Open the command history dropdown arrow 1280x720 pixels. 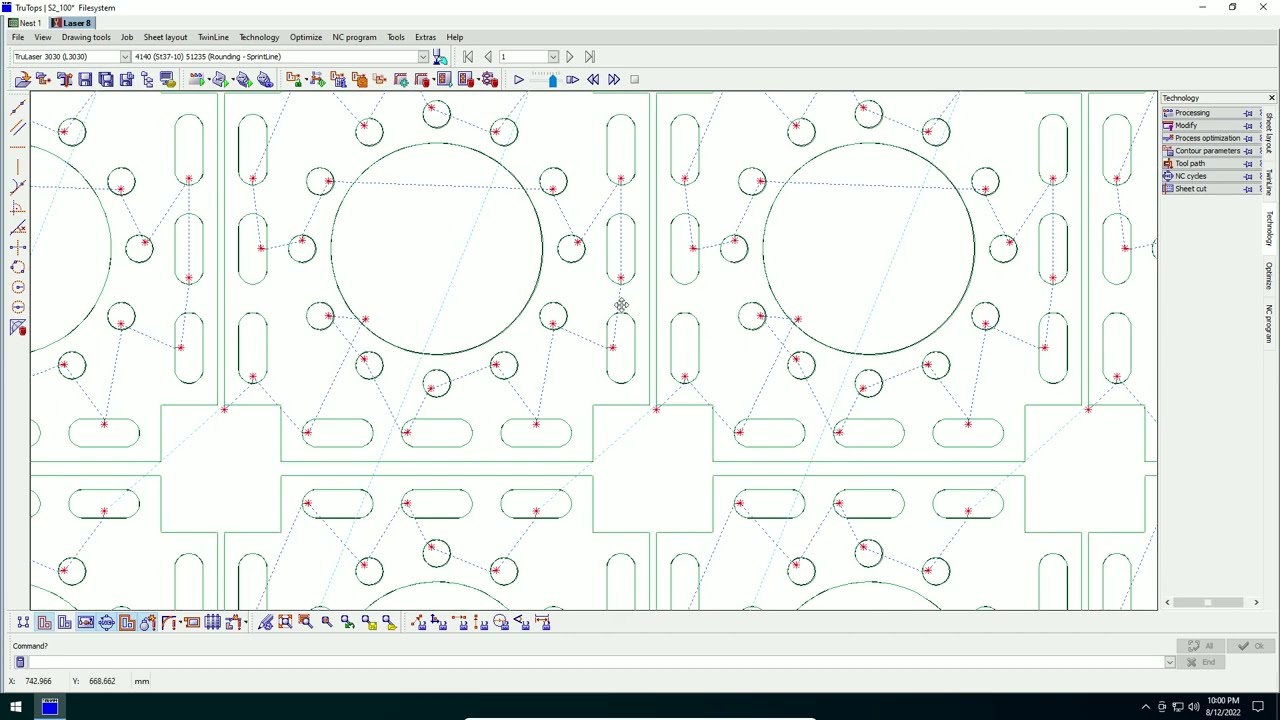point(1169,662)
